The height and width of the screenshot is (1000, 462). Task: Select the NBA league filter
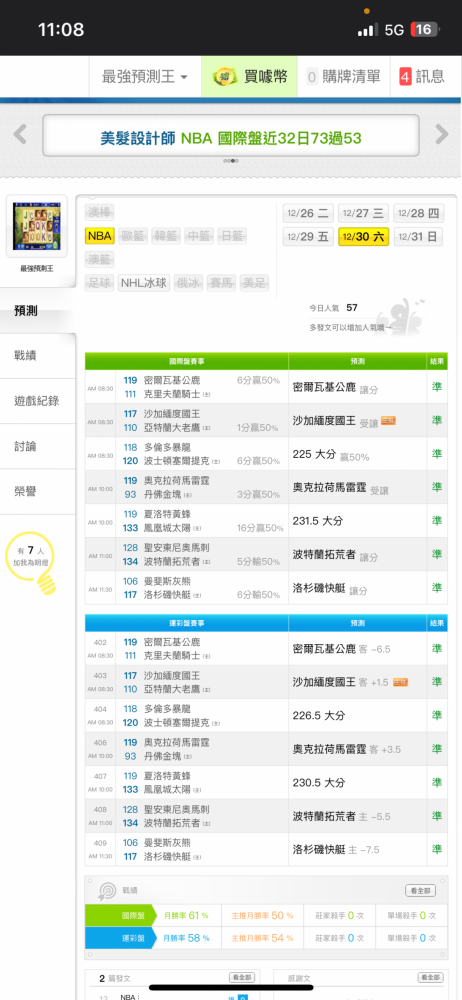(x=100, y=236)
